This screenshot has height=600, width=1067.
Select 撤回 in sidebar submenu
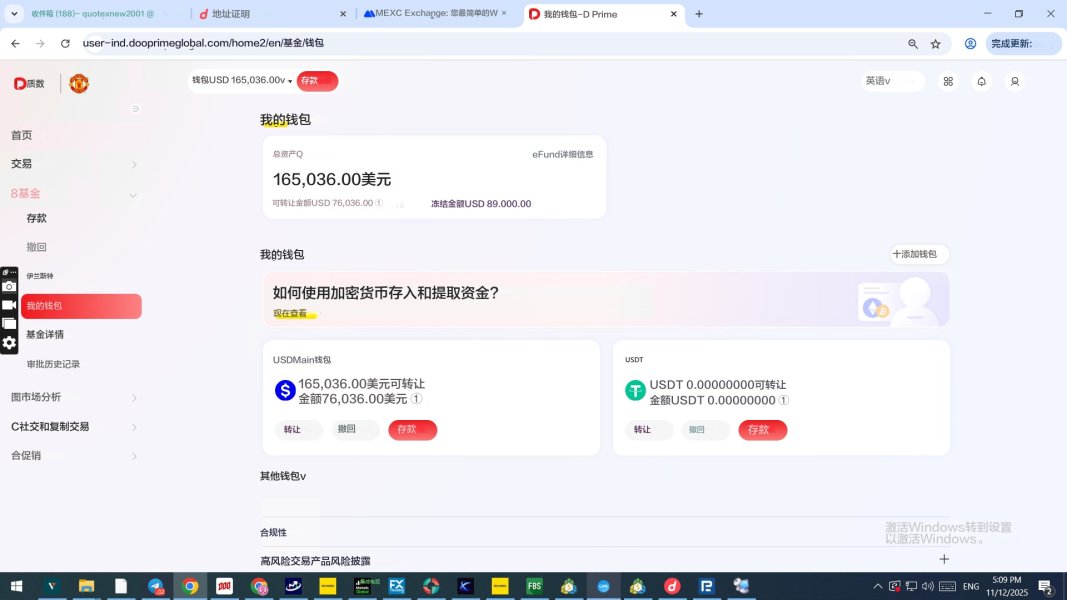(x=37, y=247)
